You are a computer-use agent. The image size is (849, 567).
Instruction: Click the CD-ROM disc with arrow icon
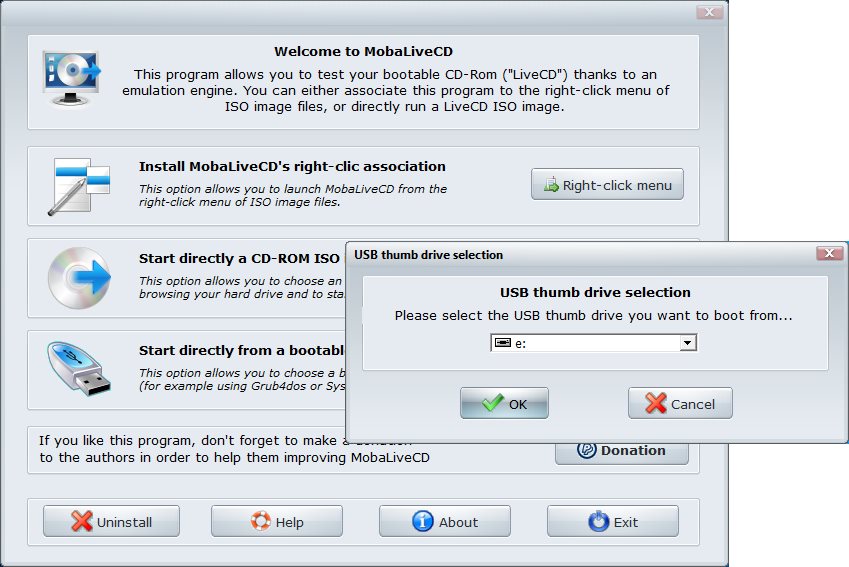79,278
